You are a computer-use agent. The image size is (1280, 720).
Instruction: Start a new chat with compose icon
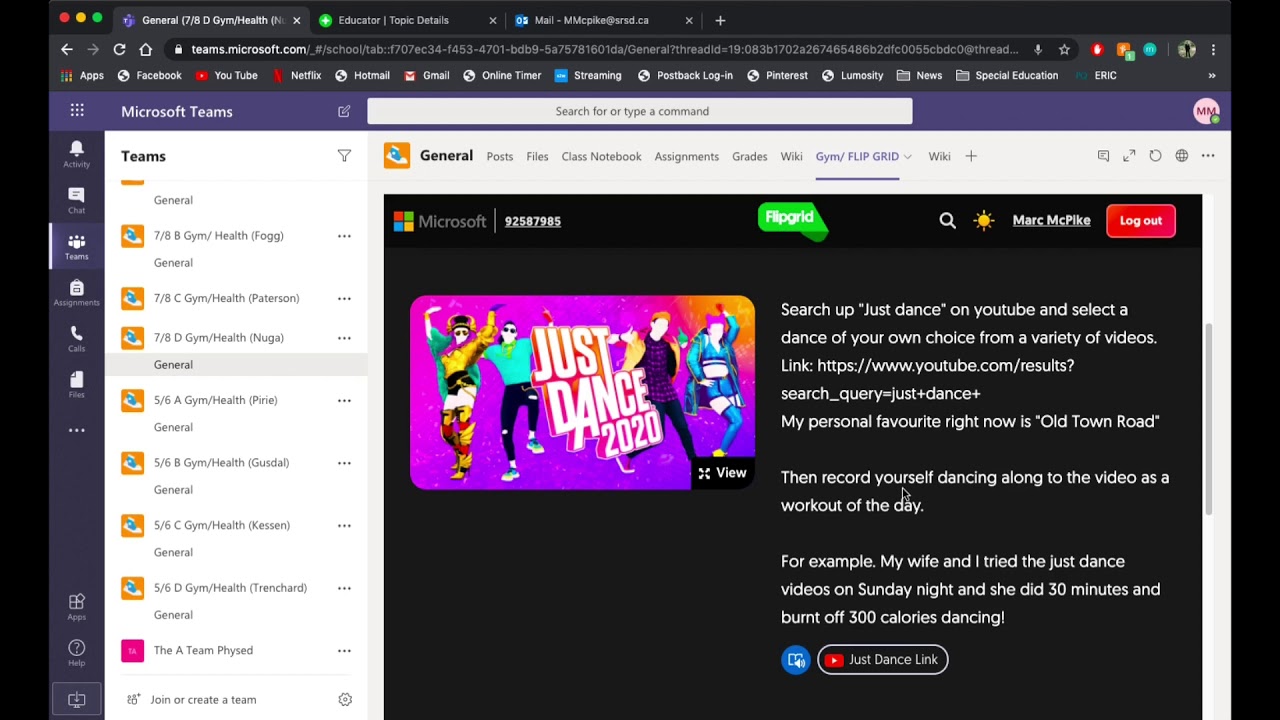click(x=344, y=111)
